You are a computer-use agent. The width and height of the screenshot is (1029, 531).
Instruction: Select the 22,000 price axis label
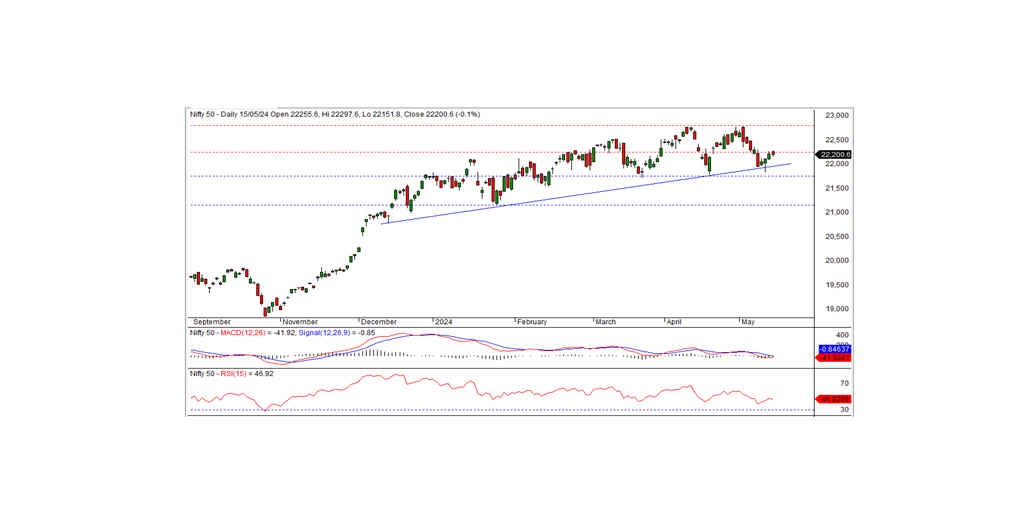click(838, 164)
